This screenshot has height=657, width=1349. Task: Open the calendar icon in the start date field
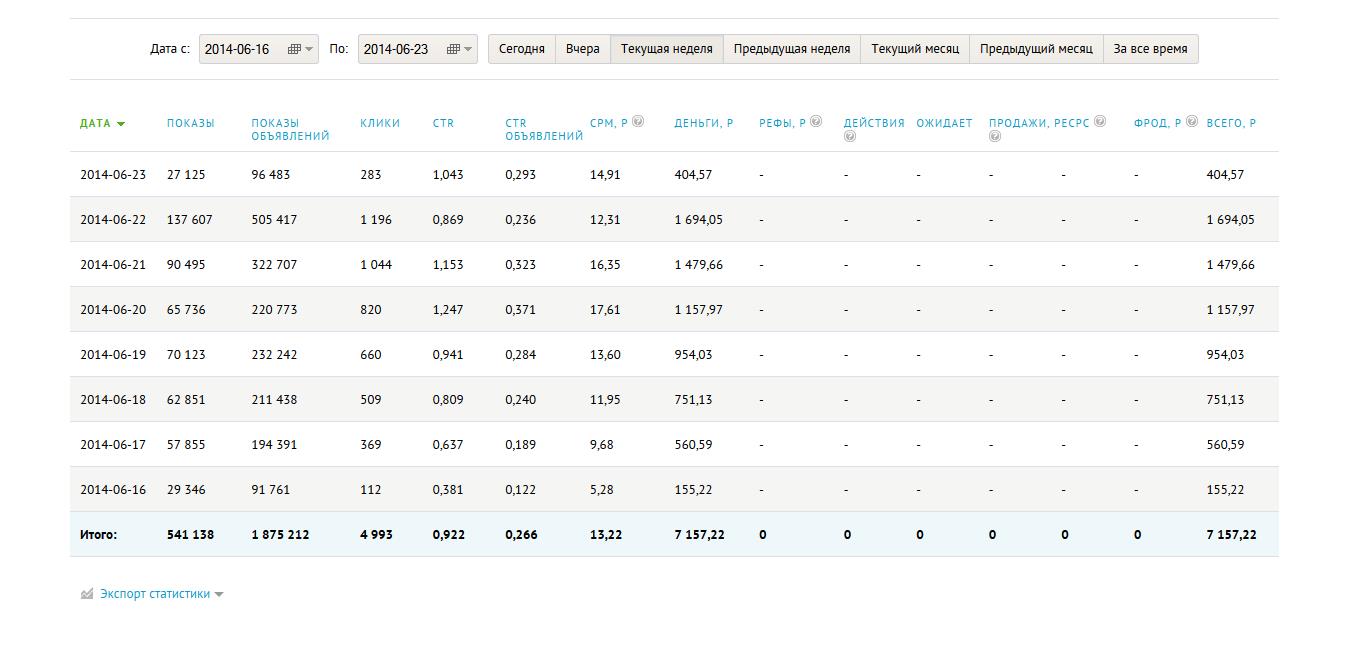point(294,49)
